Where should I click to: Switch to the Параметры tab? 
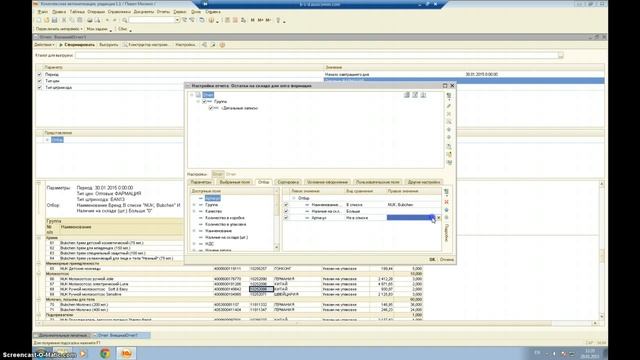click(201, 182)
